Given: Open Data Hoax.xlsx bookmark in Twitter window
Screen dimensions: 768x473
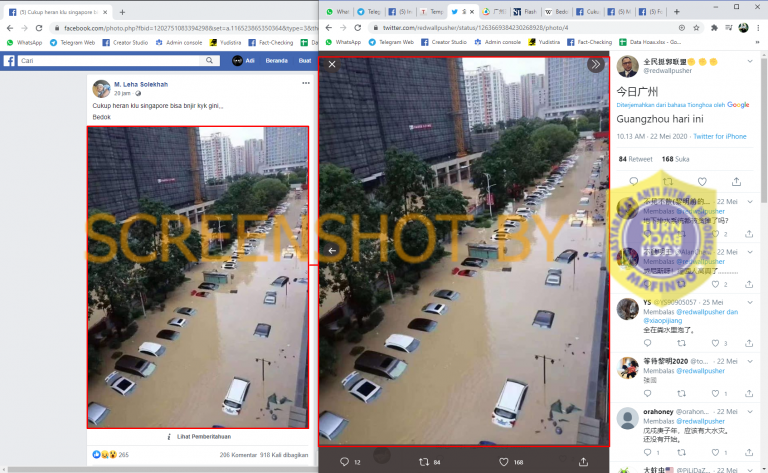Looking at the screenshot, I should 650,42.
